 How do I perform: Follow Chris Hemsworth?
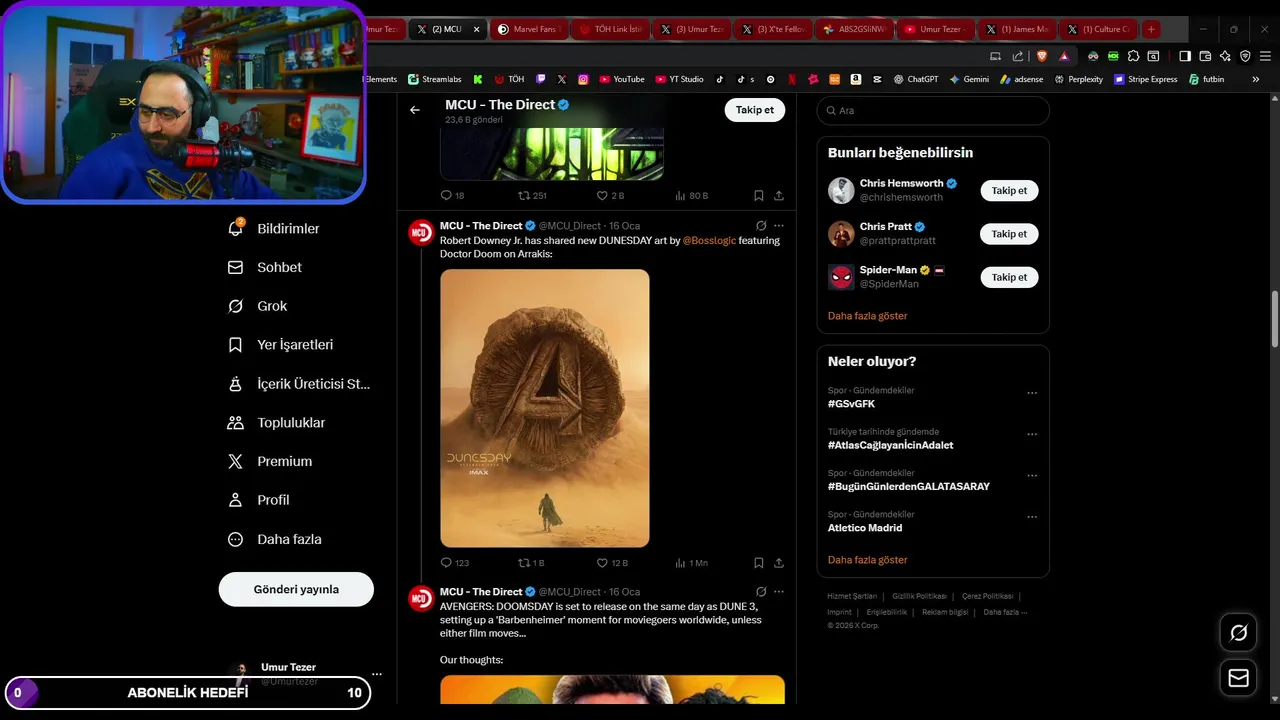[1009, 190]
